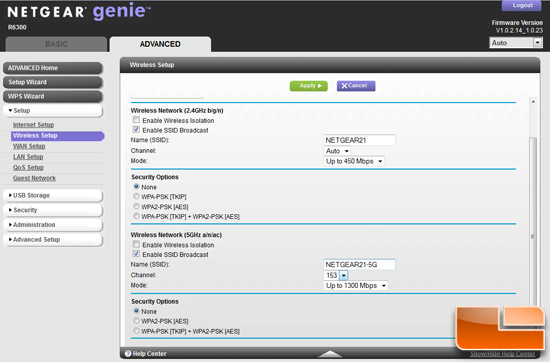This screenshot has height=362, width=550.
Task: Expand the Security section
Action: pos(53,210)
